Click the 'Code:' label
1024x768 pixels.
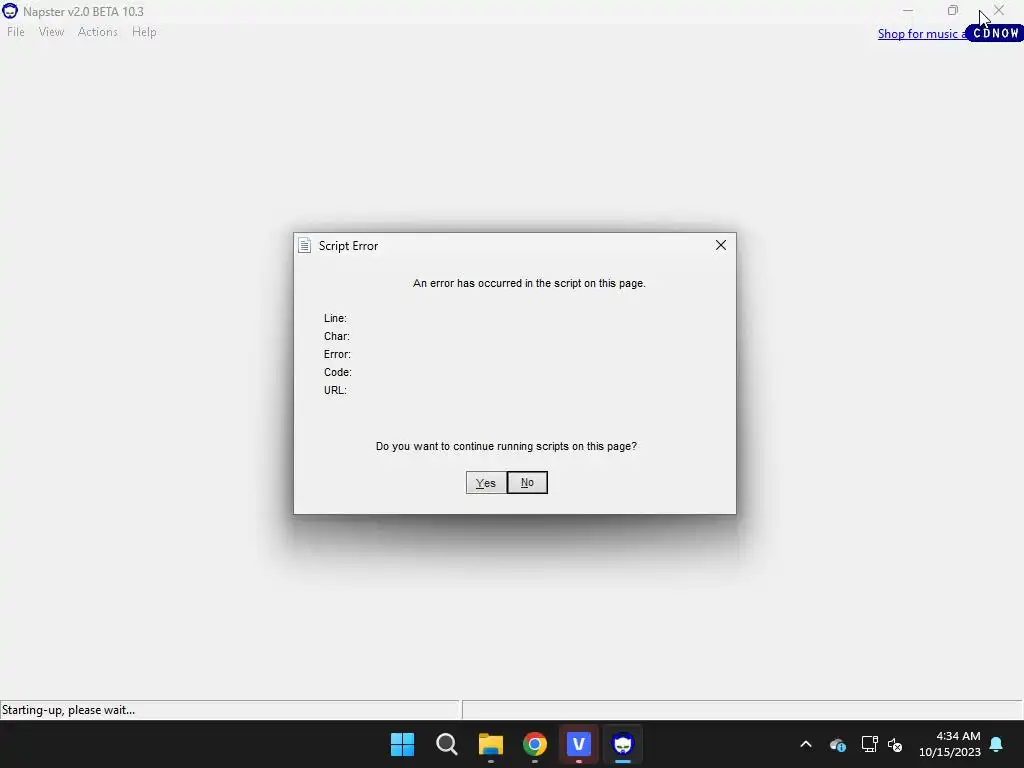click(x=338, y=372)
